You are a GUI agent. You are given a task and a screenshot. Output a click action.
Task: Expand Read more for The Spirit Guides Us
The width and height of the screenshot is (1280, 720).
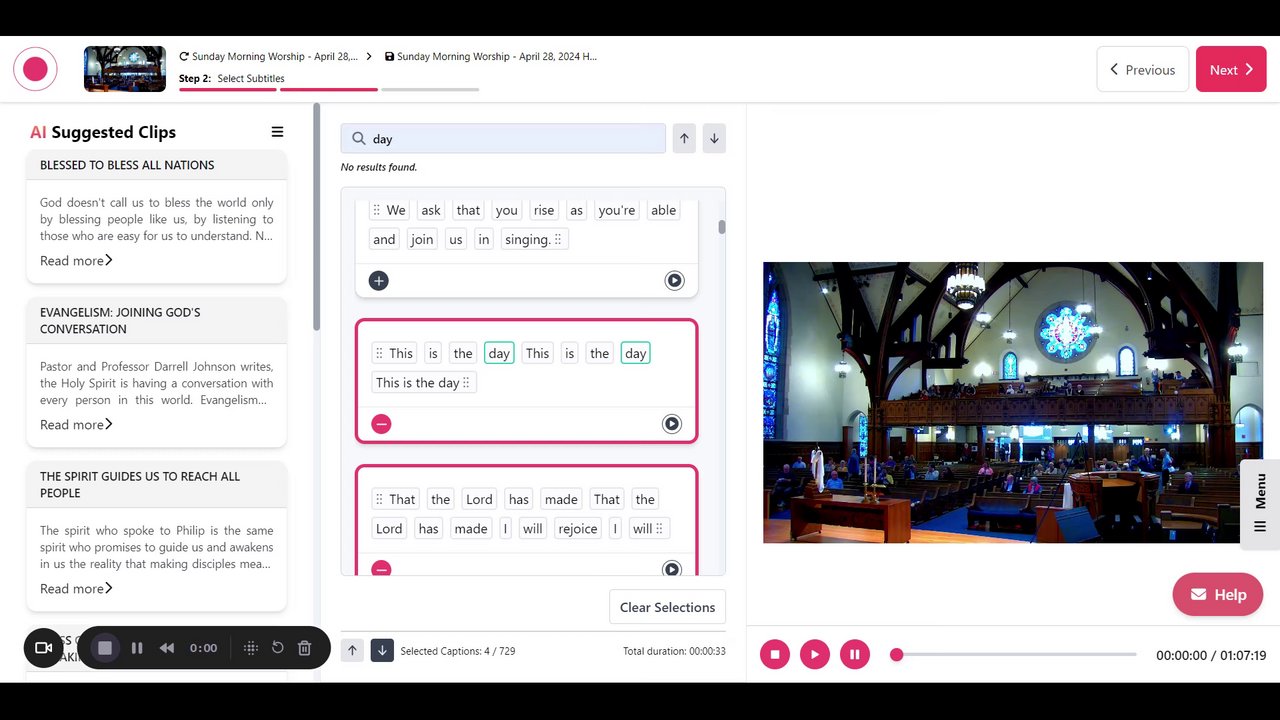click(76, 589)
